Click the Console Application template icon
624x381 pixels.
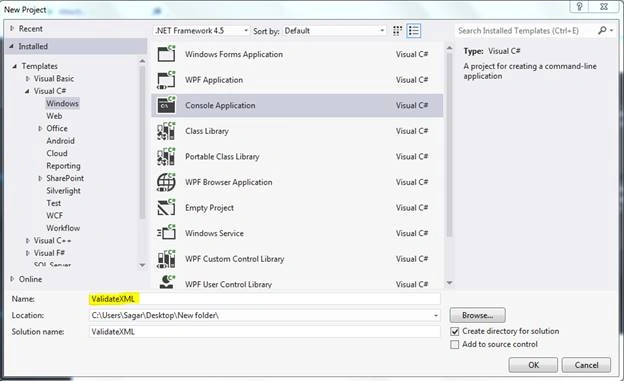[x=166, y=105]
